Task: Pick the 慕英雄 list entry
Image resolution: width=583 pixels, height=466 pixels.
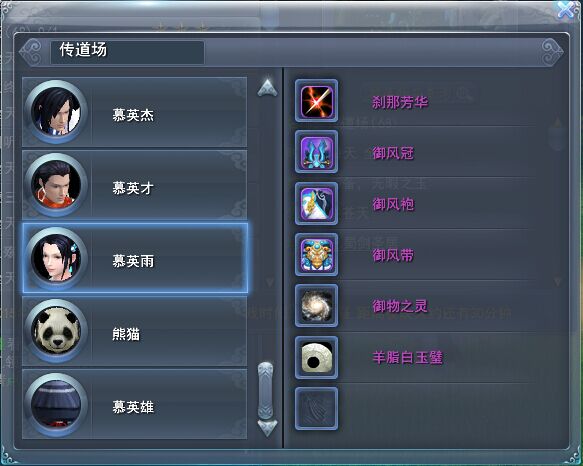Action: (135, 404)
